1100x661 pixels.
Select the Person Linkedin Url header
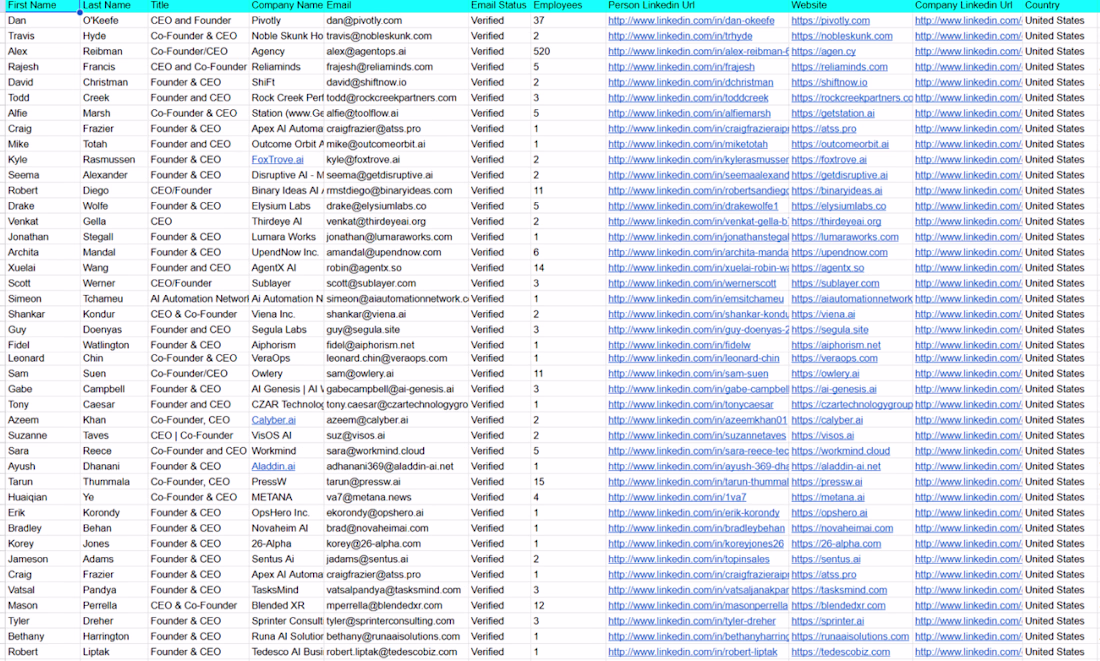(x=697, y=5)
